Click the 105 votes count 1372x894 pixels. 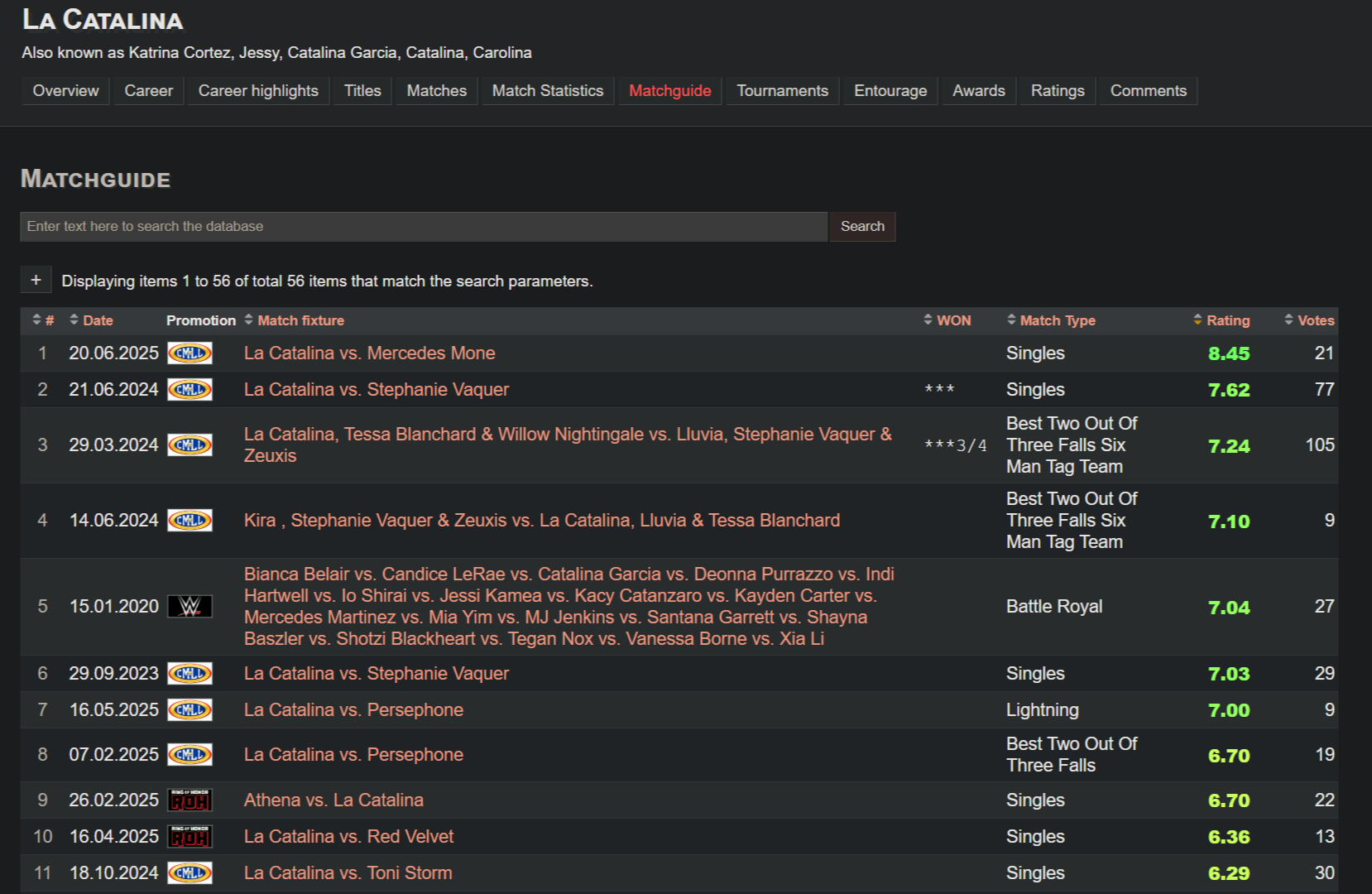(x=1320, y=445)
